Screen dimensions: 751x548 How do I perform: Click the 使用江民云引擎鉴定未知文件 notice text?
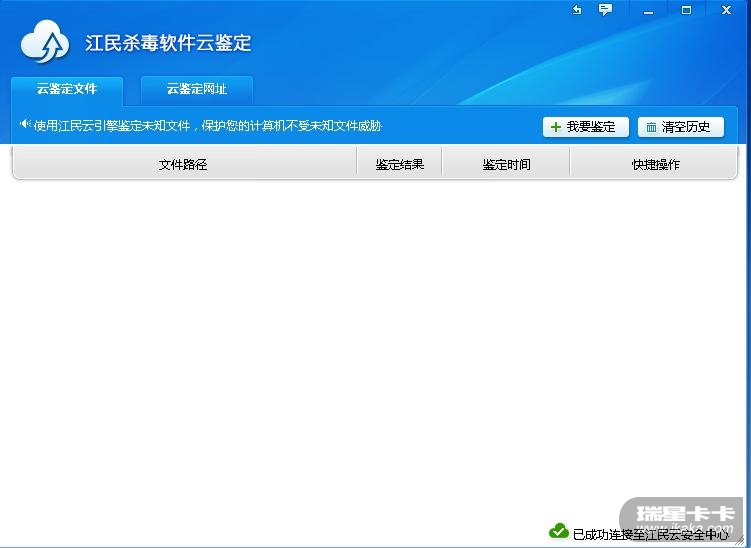pyautogui.click(x=207, y=126)
